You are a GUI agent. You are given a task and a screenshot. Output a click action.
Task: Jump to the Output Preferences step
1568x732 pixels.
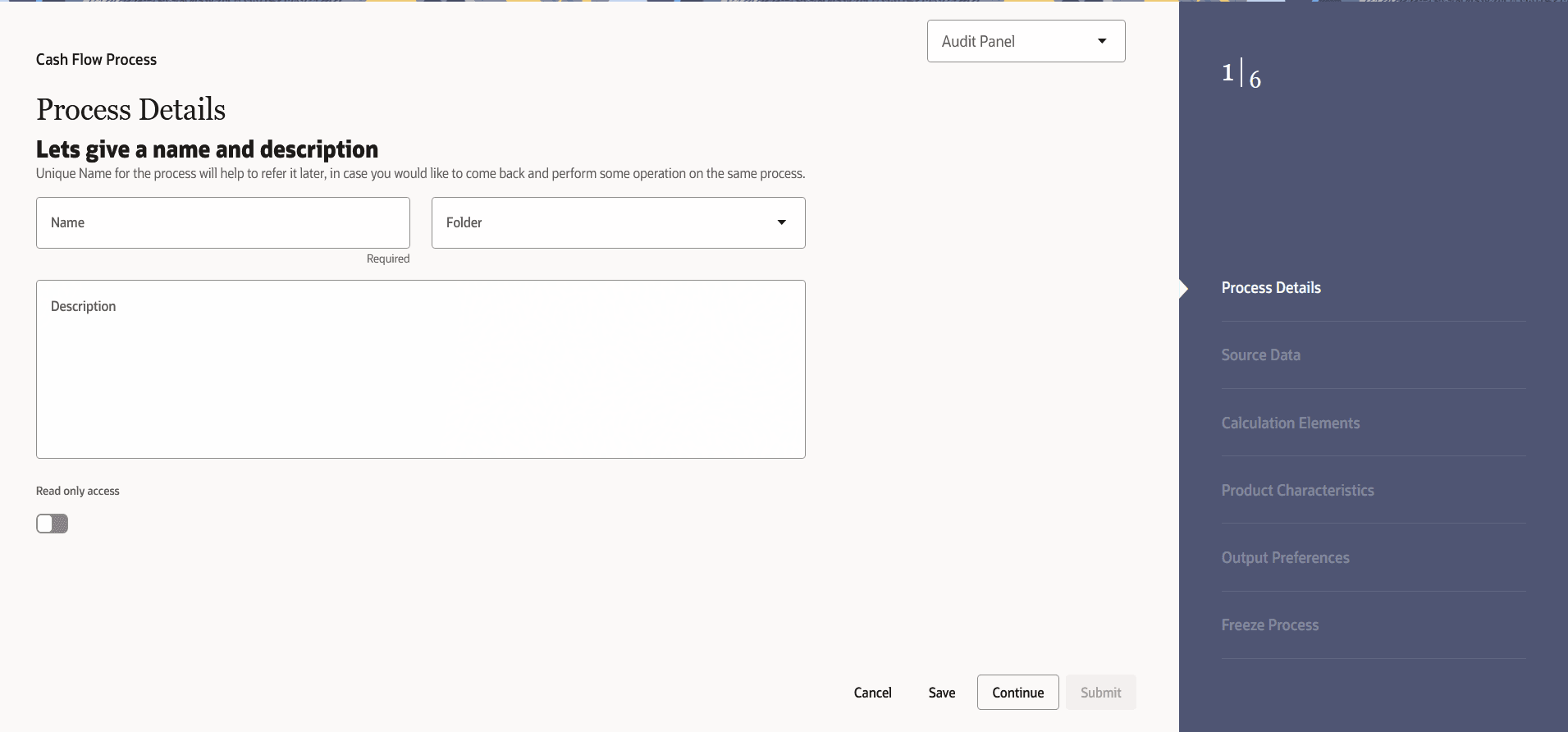point(1285,557)
